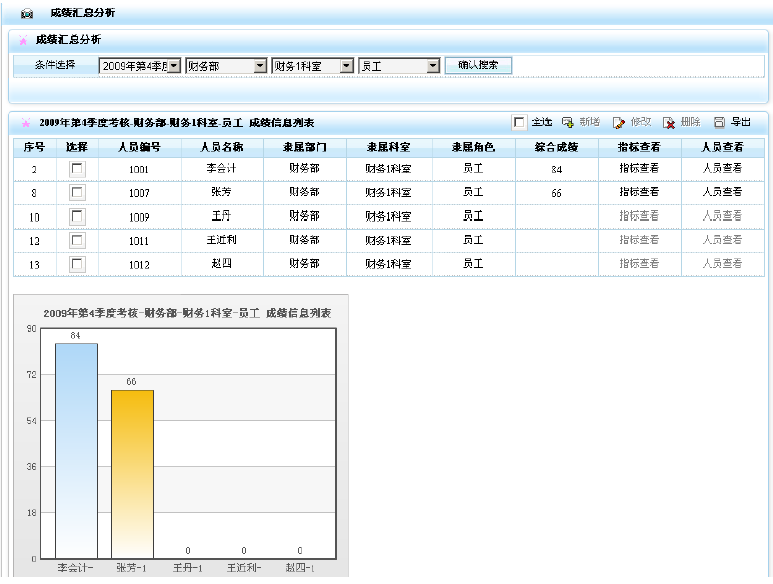773x584 pixels.
Task: Click the 赵四-1 axis label in chart
Action: (300, 568)
